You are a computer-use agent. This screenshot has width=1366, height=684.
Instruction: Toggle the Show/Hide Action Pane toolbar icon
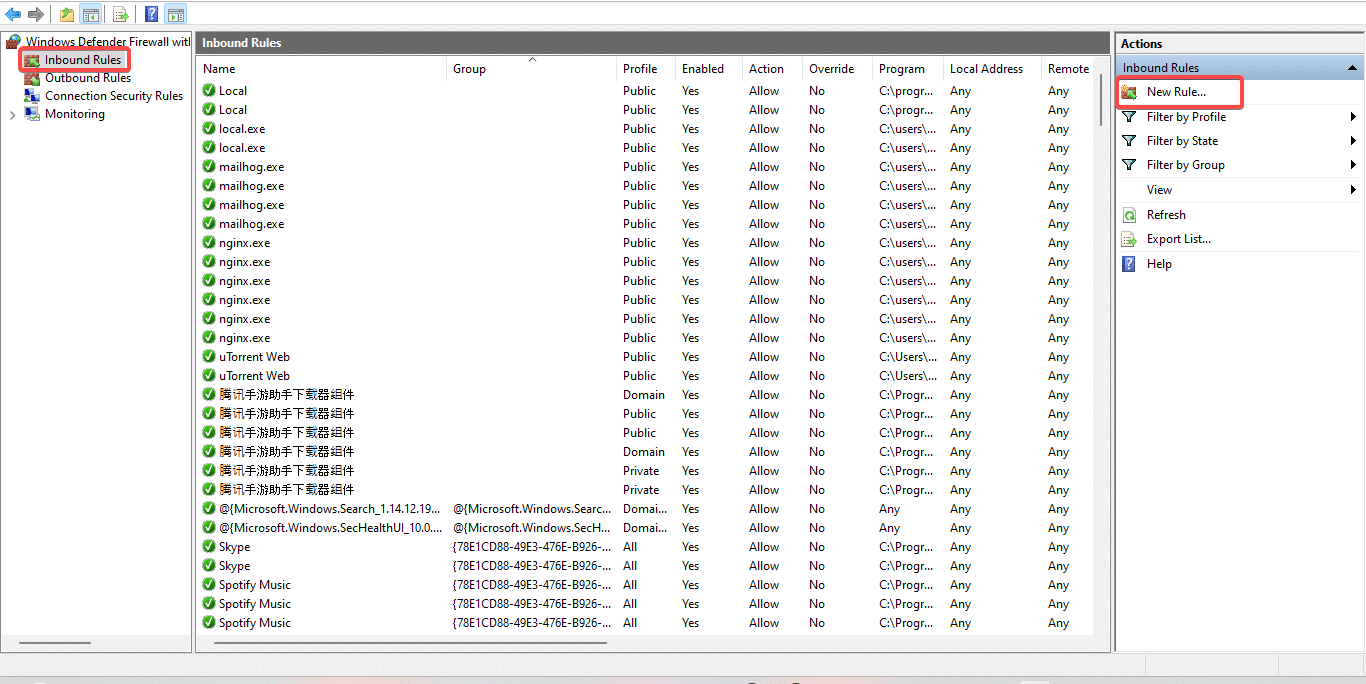176,14
